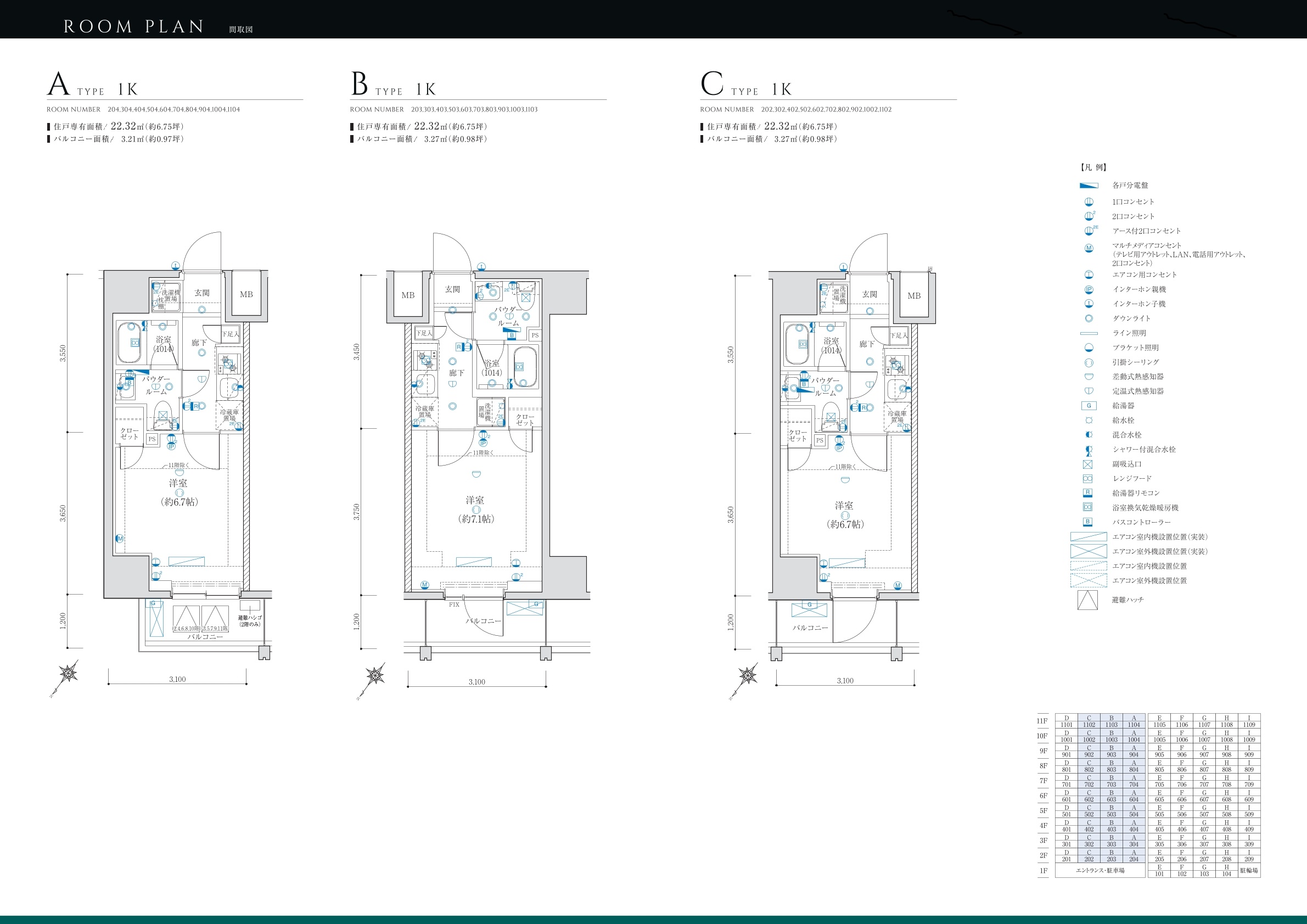Click the バスコントローラー B legend symbol
This screenshot has width=1307, height=924.
pyautogui.click(x=1088, y=522)
